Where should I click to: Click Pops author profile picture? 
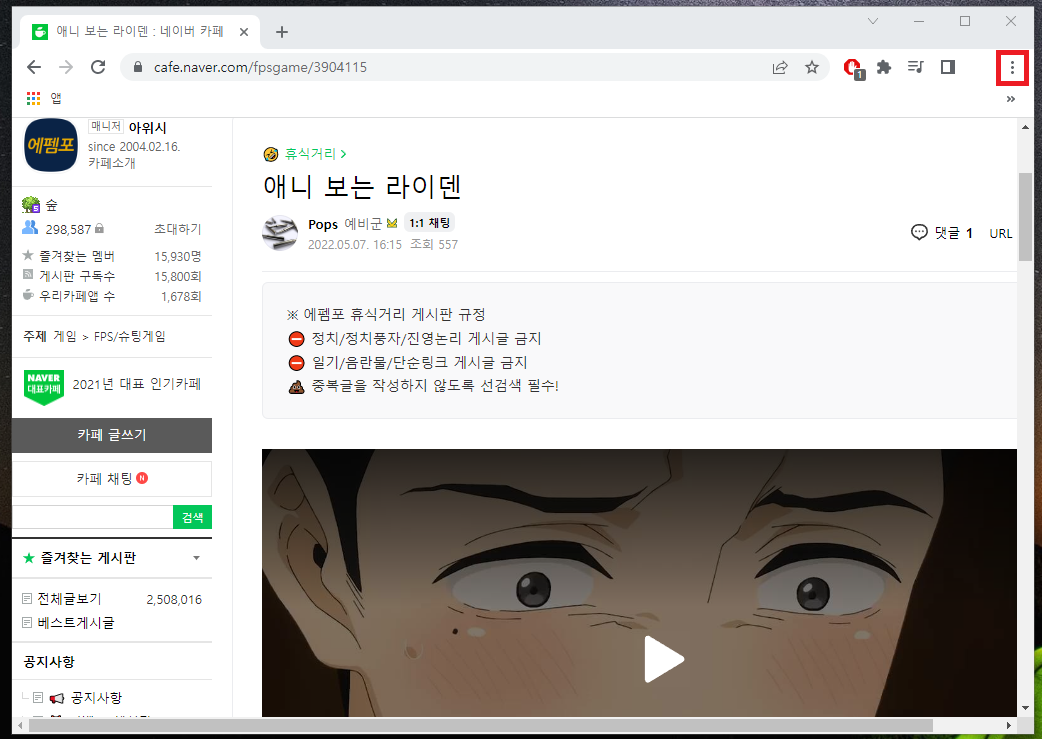click(x=280, y=233)
